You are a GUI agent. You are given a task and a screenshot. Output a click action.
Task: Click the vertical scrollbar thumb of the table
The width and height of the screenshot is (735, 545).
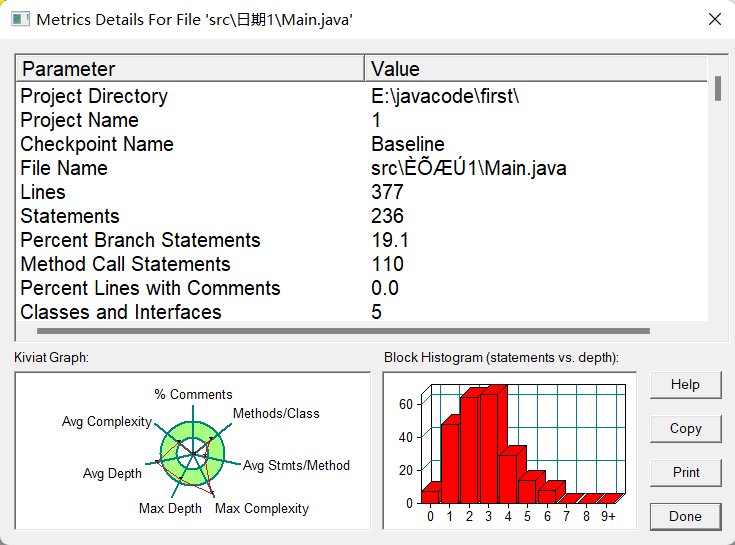[x=717, y=89]
